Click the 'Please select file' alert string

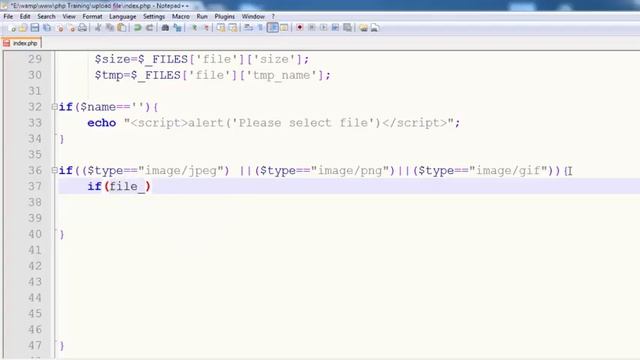pos(303,123)
